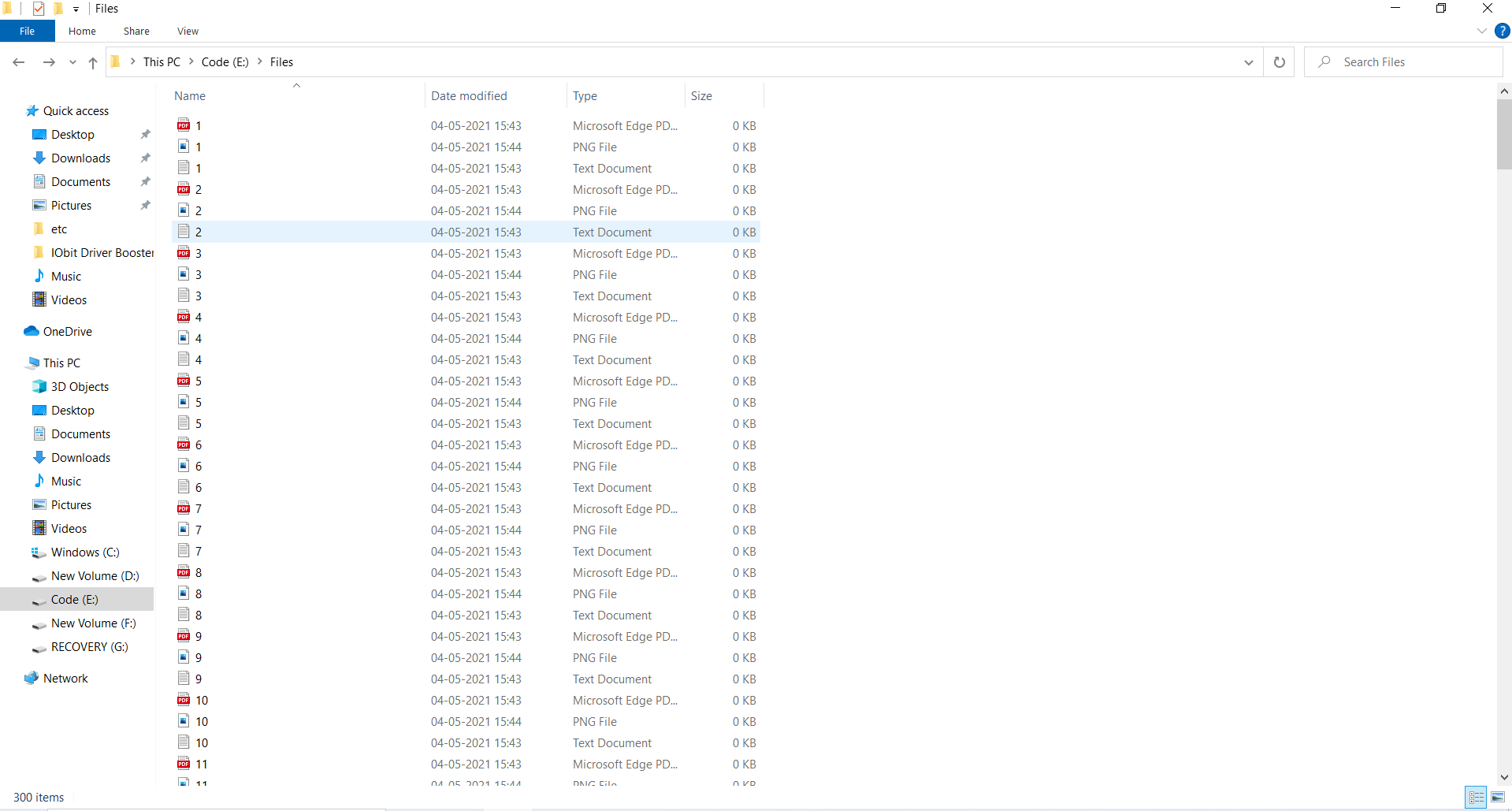The width and height of the screenshot is (1512, 811).
Task: Click text document icon of file 7
Action: (x=184, y=550)
